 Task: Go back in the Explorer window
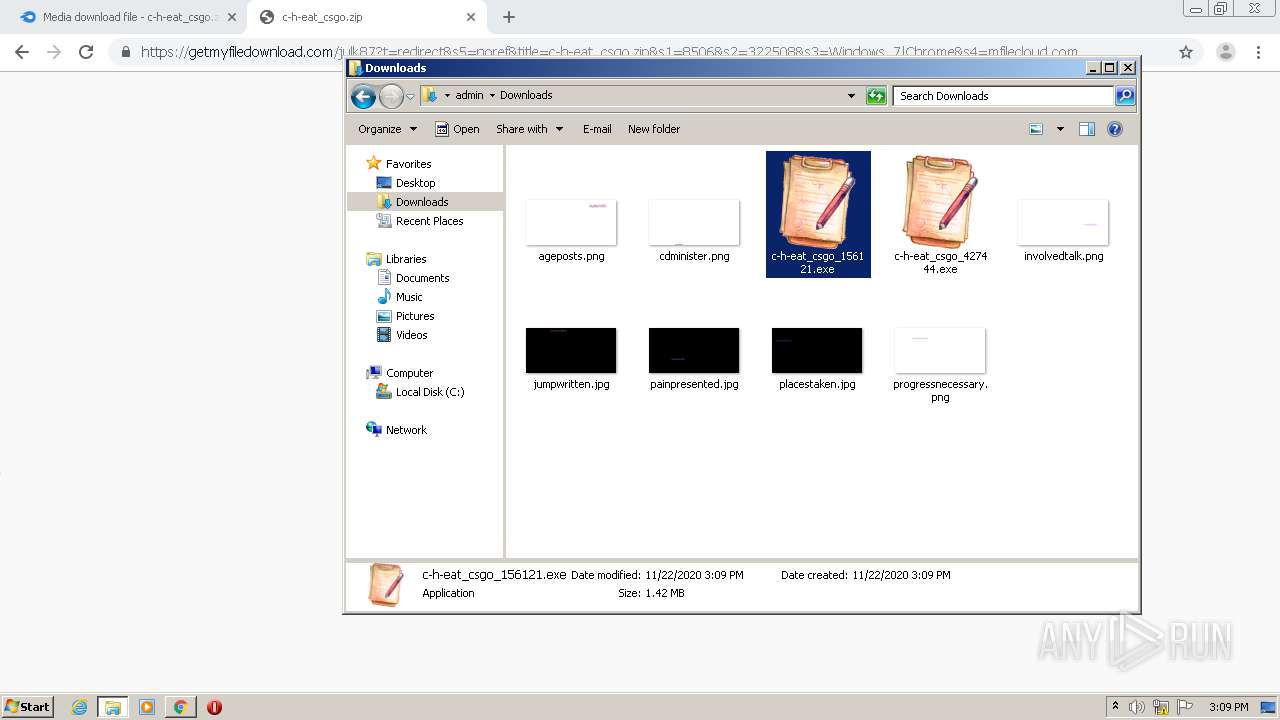coord(363,96)
